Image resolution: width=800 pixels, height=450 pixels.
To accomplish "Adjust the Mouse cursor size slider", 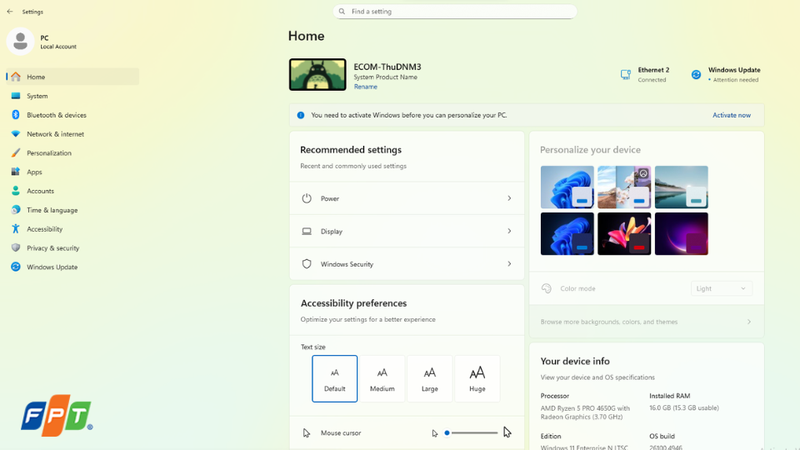I will pos(471,433).
